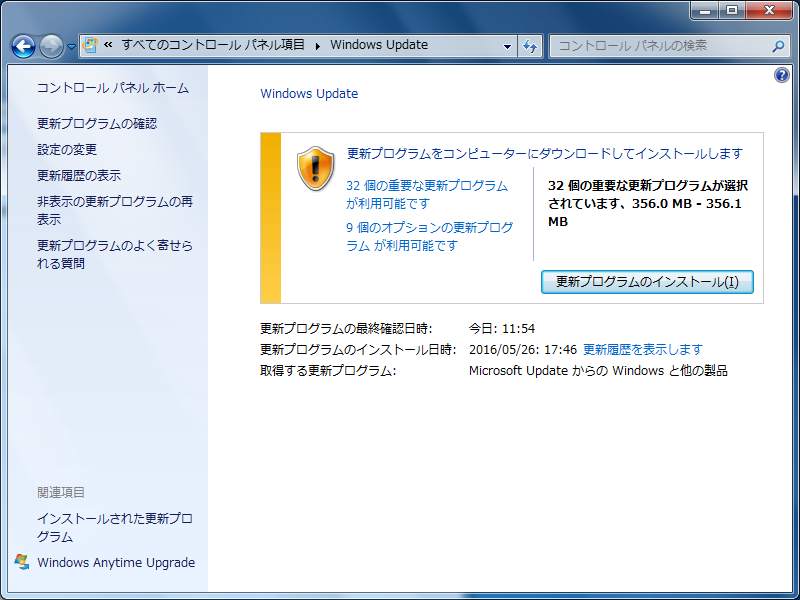Open the 9 個のオプションの更新プログラム link
The width and height of the screenshot is (800, 600).
pyautogui.click(x=430, y=236)
